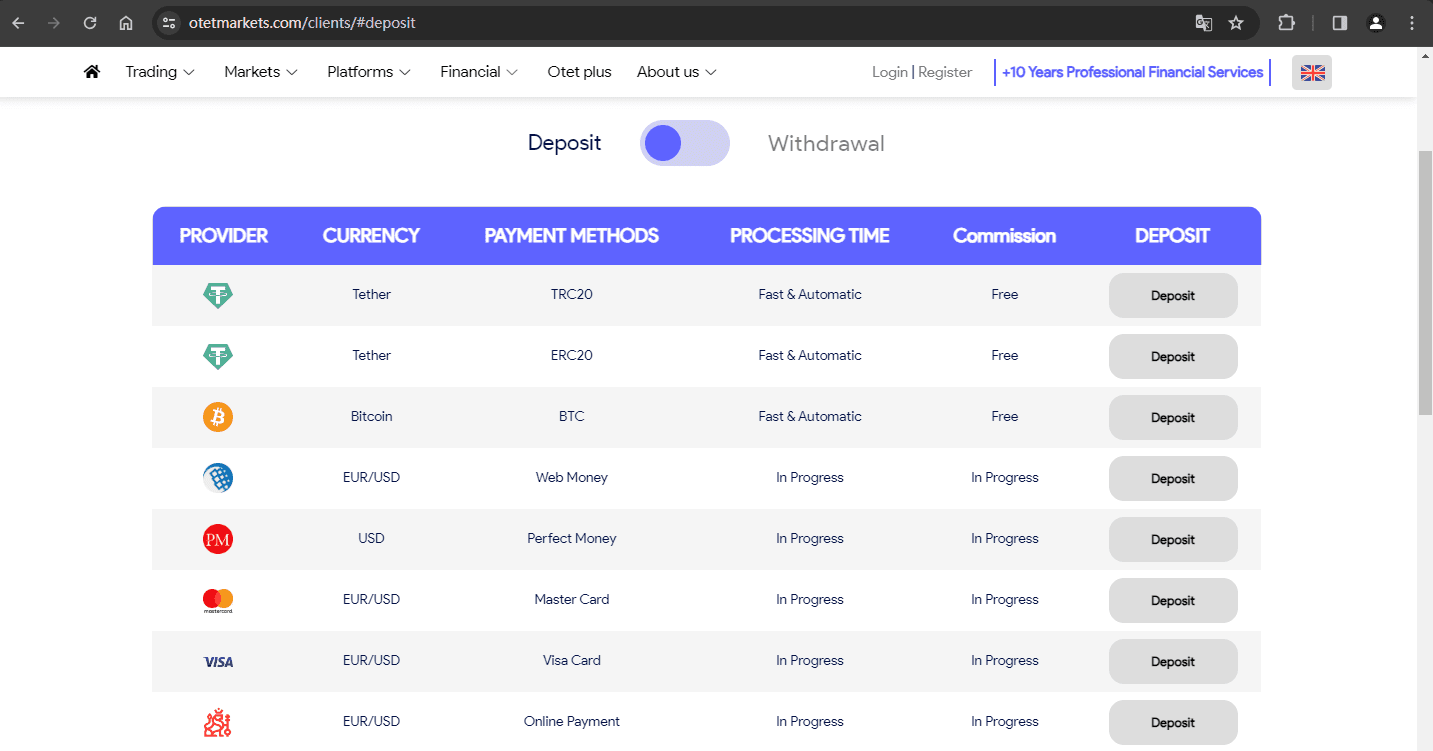1433x751 pixels.
Task: Click Deposit button for Online Payment
Action: coord(1173,723)
